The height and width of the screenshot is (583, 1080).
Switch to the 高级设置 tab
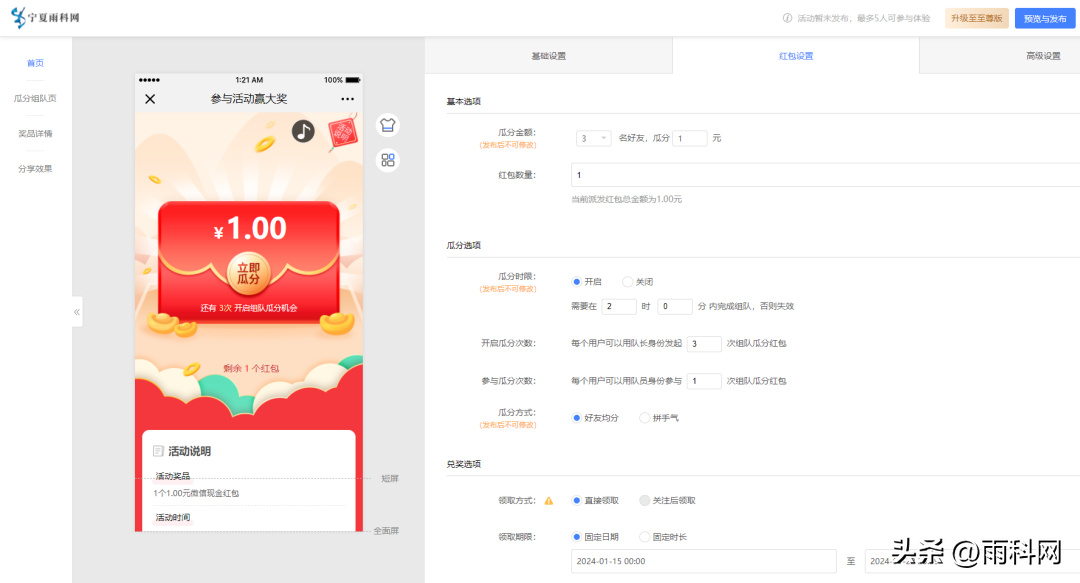1042,56
